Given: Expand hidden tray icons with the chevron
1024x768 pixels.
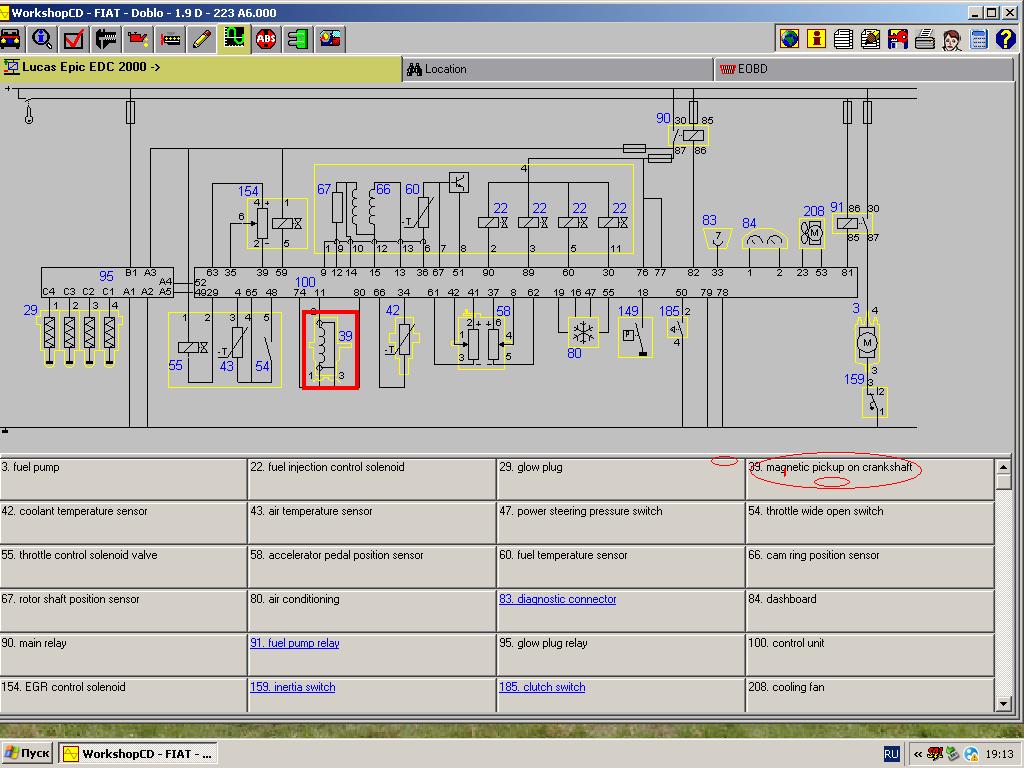Looking at the screenshot, I should point(918,754).
